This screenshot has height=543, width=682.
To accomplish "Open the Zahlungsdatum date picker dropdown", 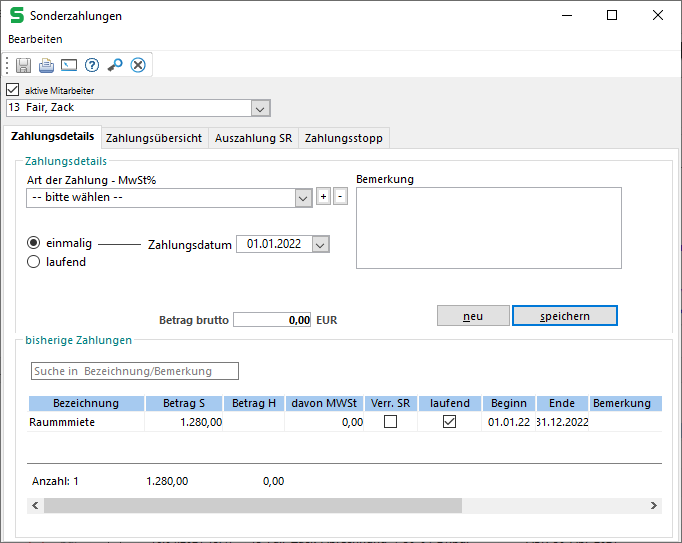I will point(320,244).
